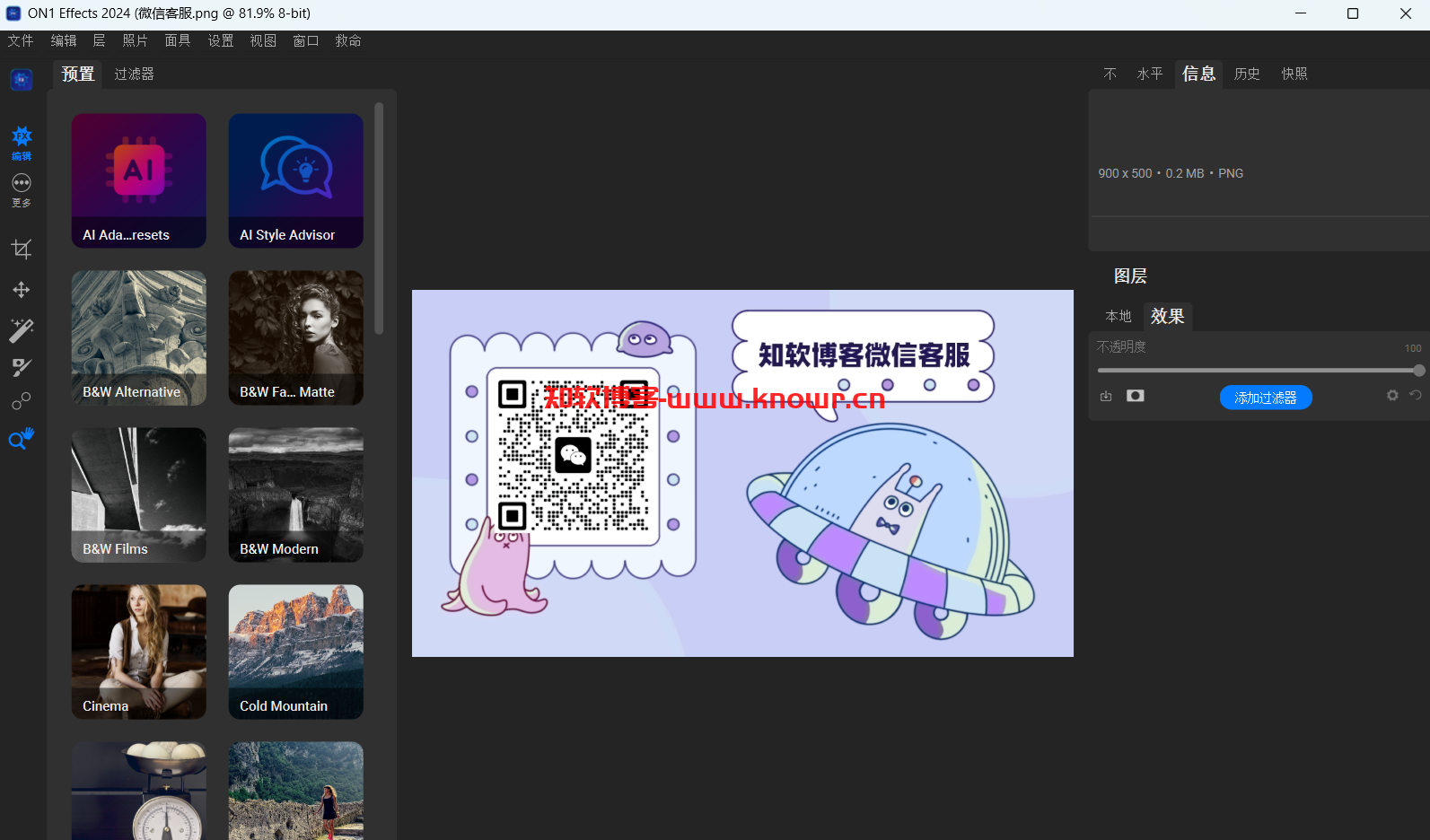Open the AI Ada...resets preset category
Image resolution: width=1430 pixels, height=840 pixels.
click(x=139, y=180)
